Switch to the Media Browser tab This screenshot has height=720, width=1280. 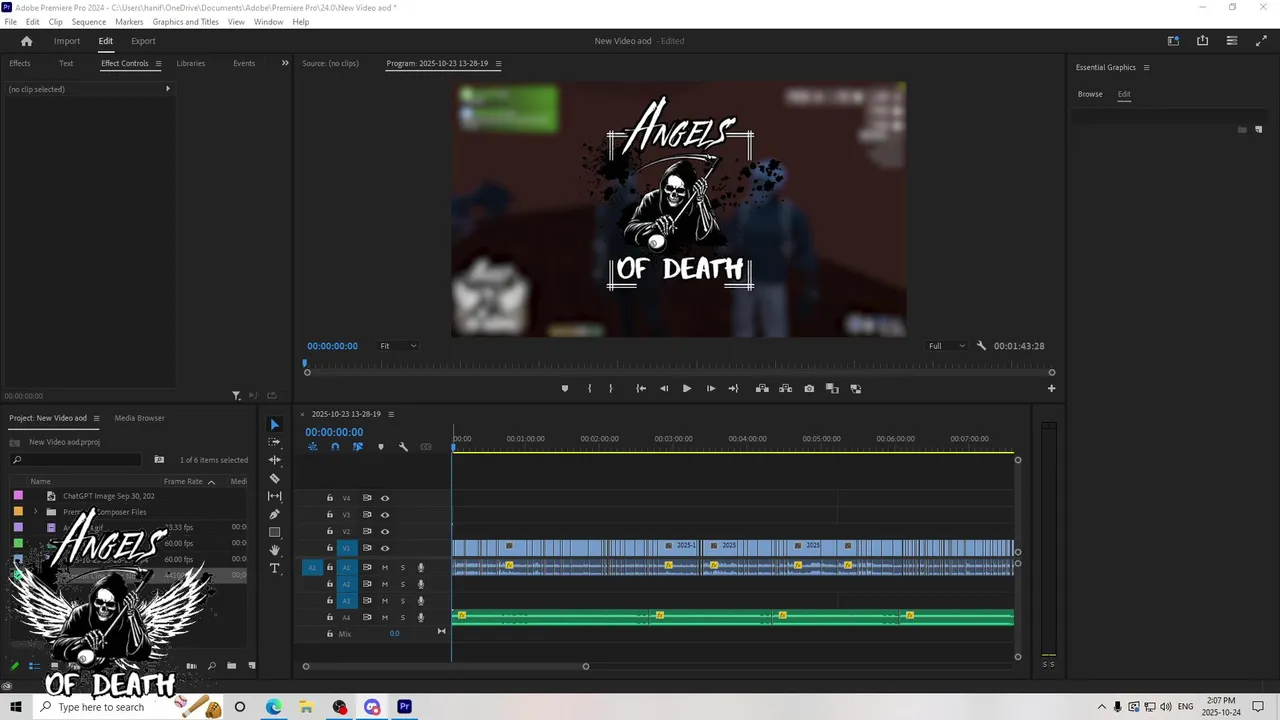coord(139,418)
